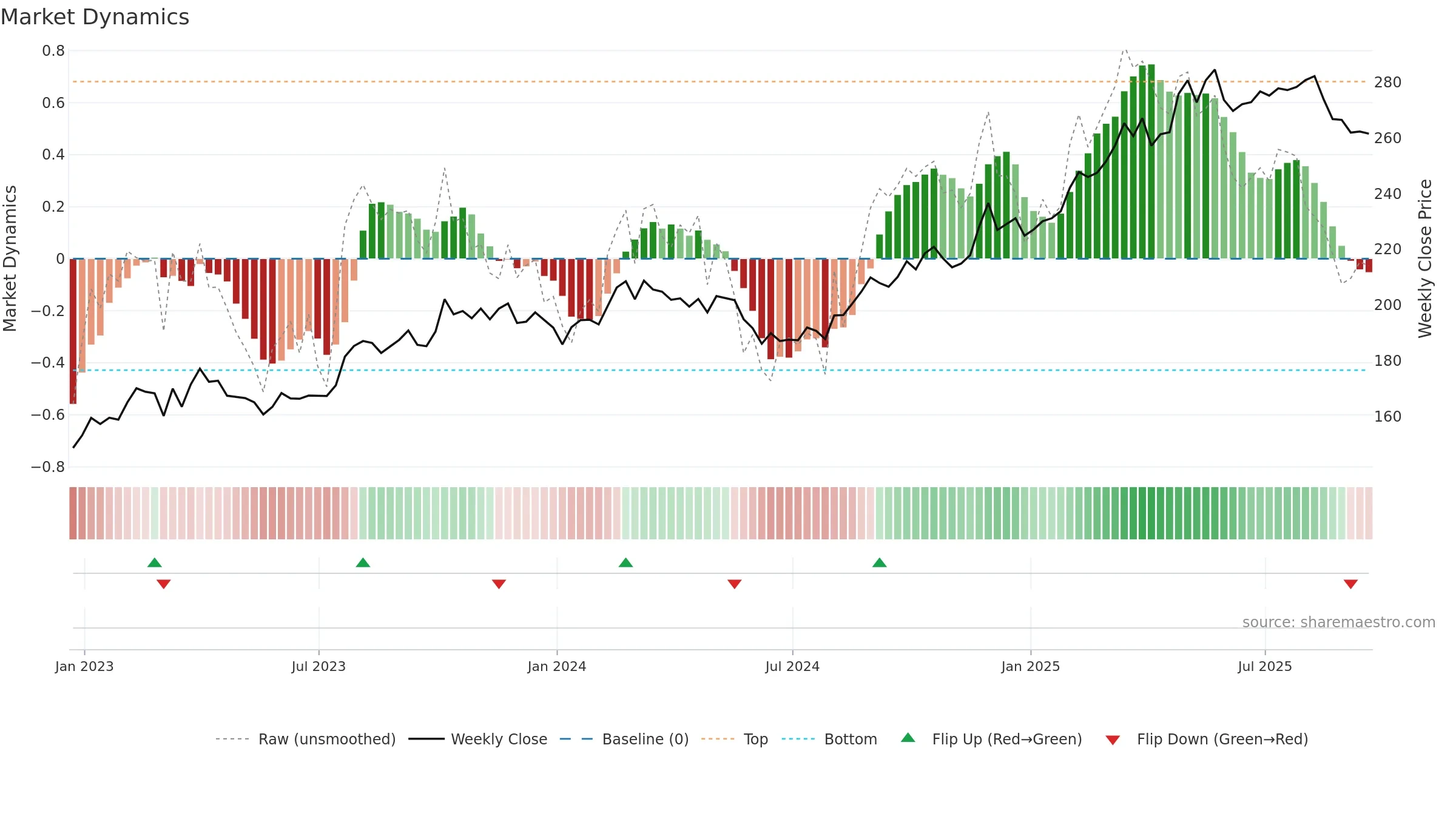Click the 160 price axis tick label

tap(1387, 416)
